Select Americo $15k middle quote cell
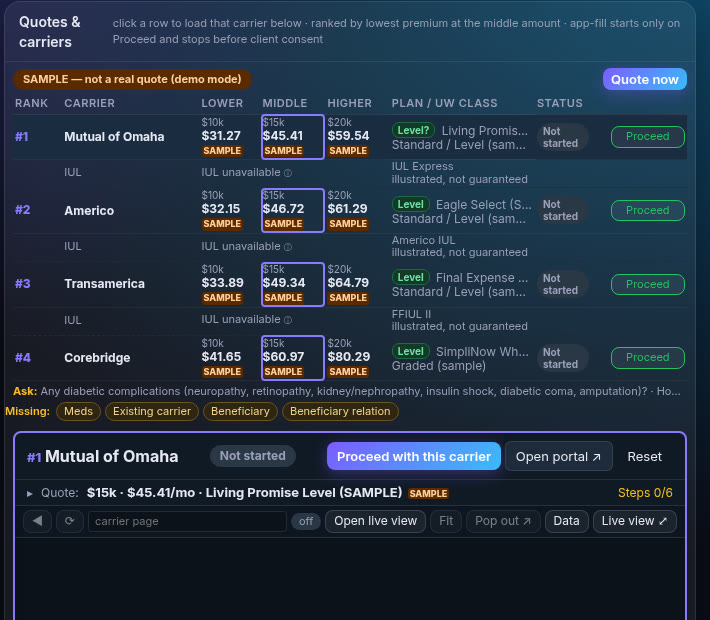 point(293,210)
